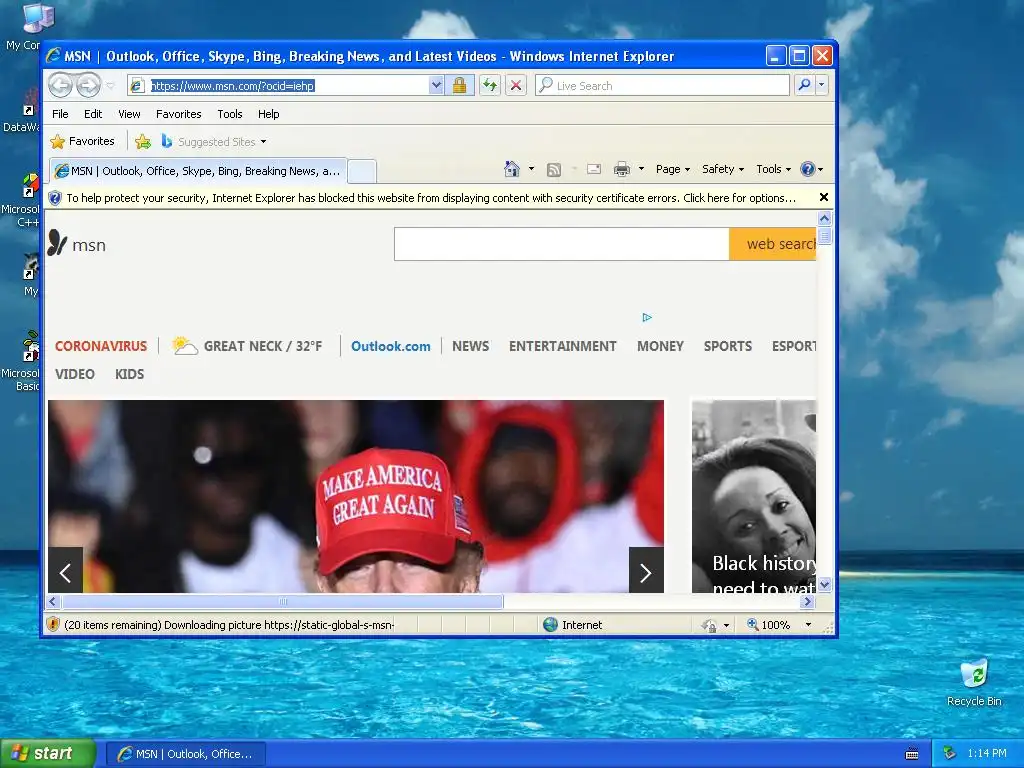Viewport: 1024px width, 768px height.
Task: Click the horizontal scrollbar thumb
Action: [x=282, y=601]
